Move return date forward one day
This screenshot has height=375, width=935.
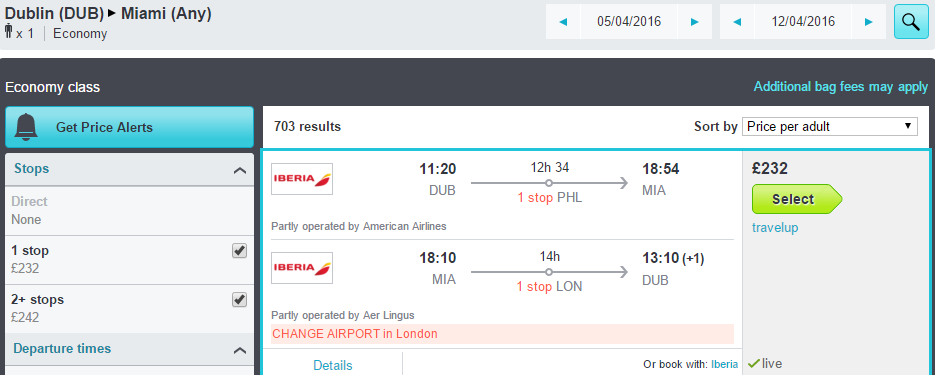868,21
